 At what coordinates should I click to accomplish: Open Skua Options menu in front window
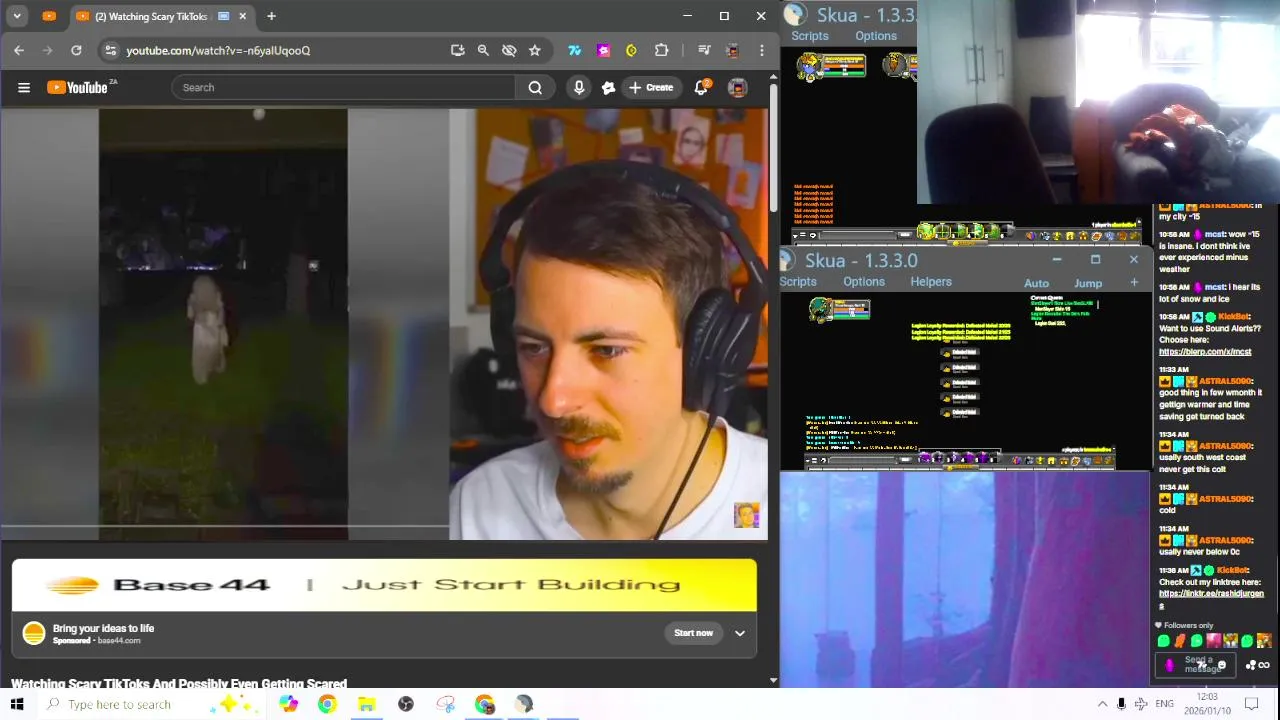[864, 282]
